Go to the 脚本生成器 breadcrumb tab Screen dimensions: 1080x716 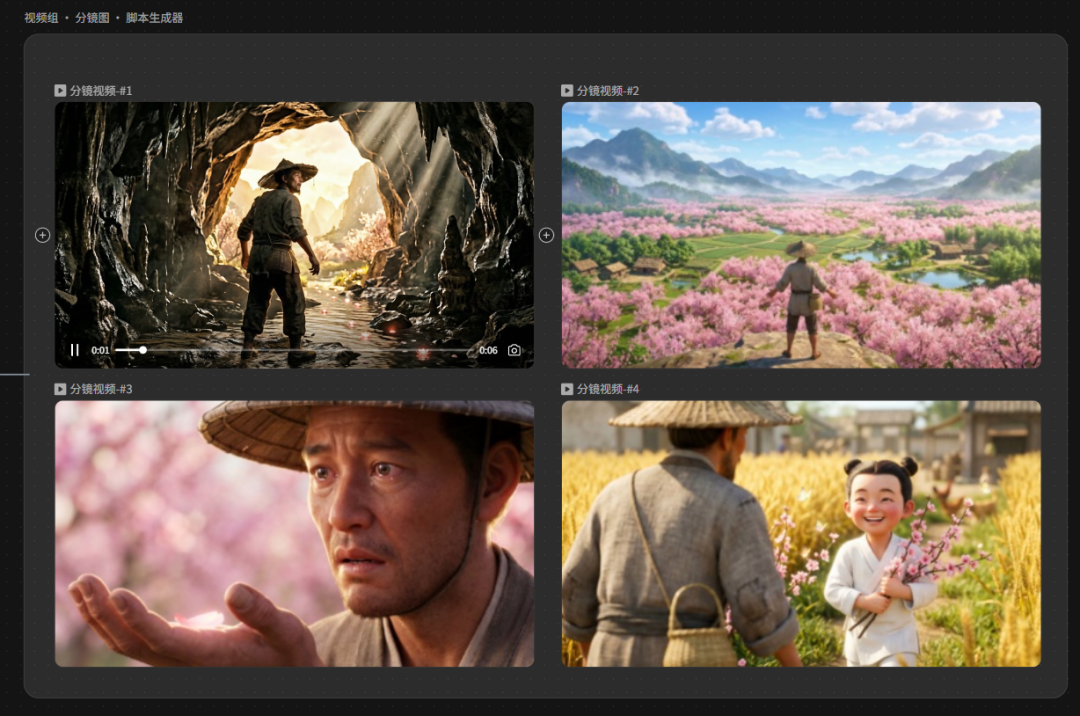(154, 18)
